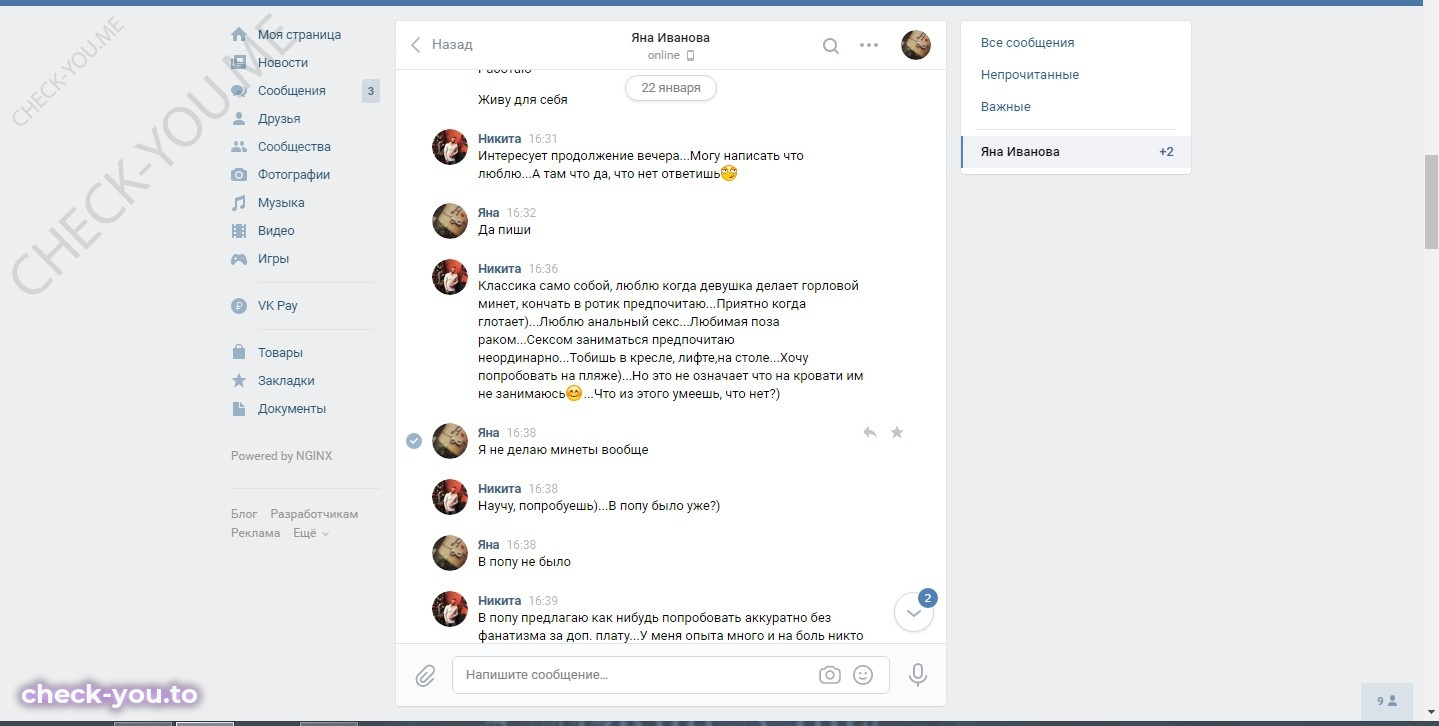Open conversation actions three-dots menu
Image resolution: width=1439 pixels, height=726 pixels.
tap(869, 45)
